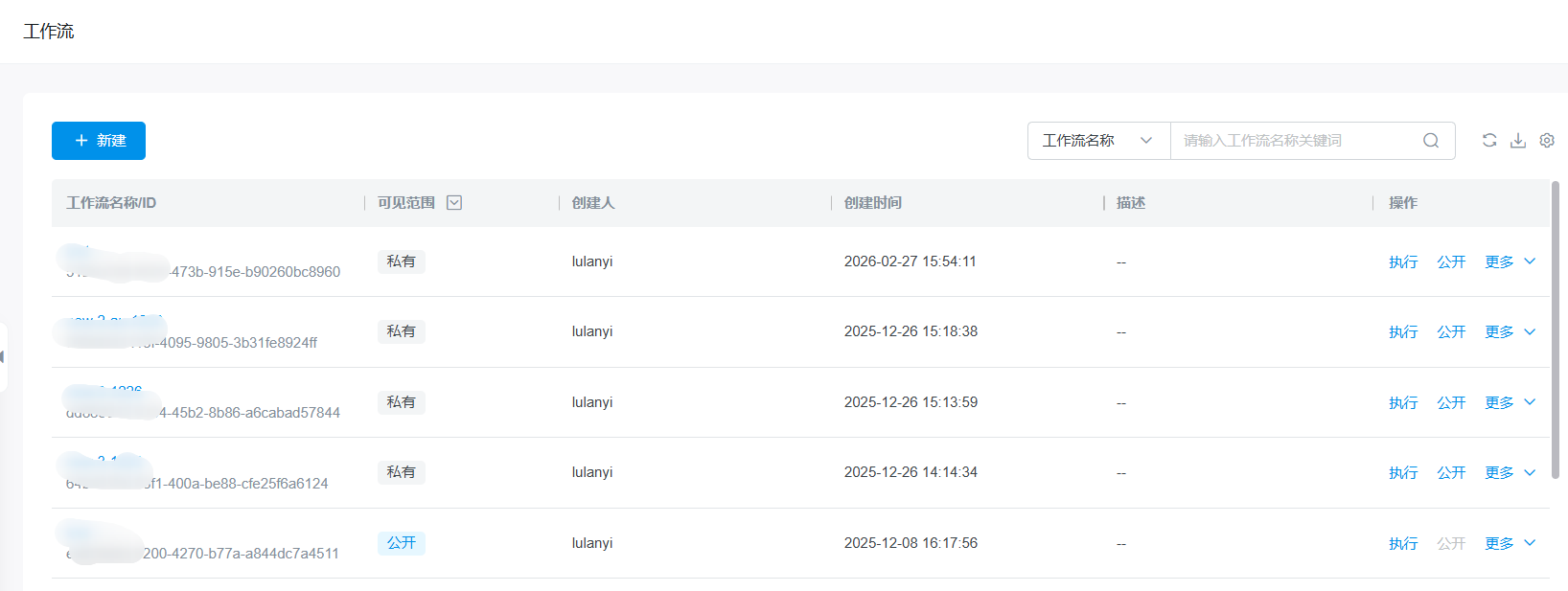
Task: Expand 更多 for the 2025-12-08 workflow
Action: click(x=1510, y=544)
